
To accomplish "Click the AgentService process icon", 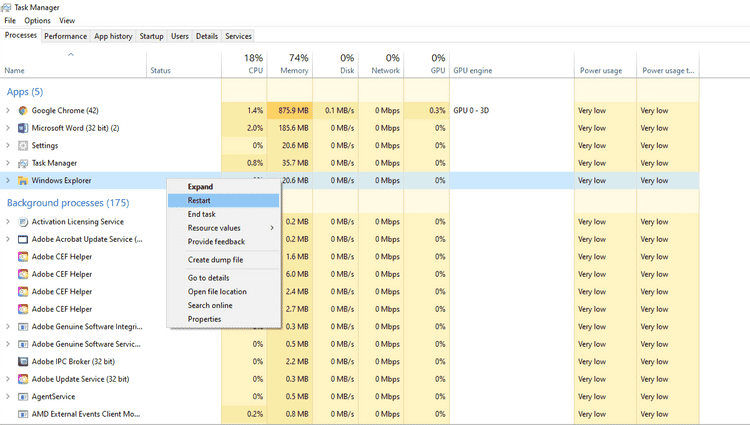I will pyautogui.click(x=23, y=397).
